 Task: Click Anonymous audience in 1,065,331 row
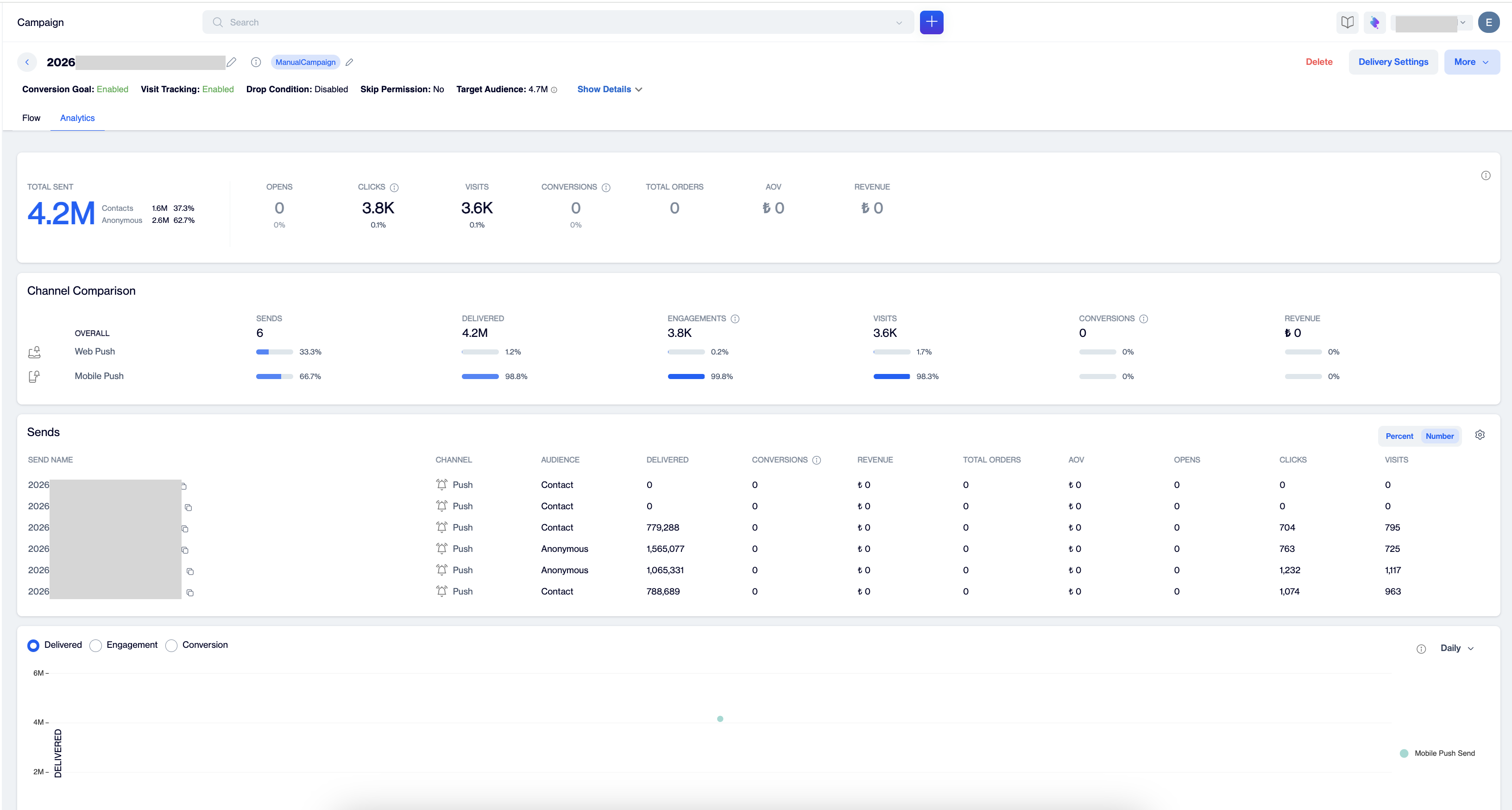tap(564, 570)
